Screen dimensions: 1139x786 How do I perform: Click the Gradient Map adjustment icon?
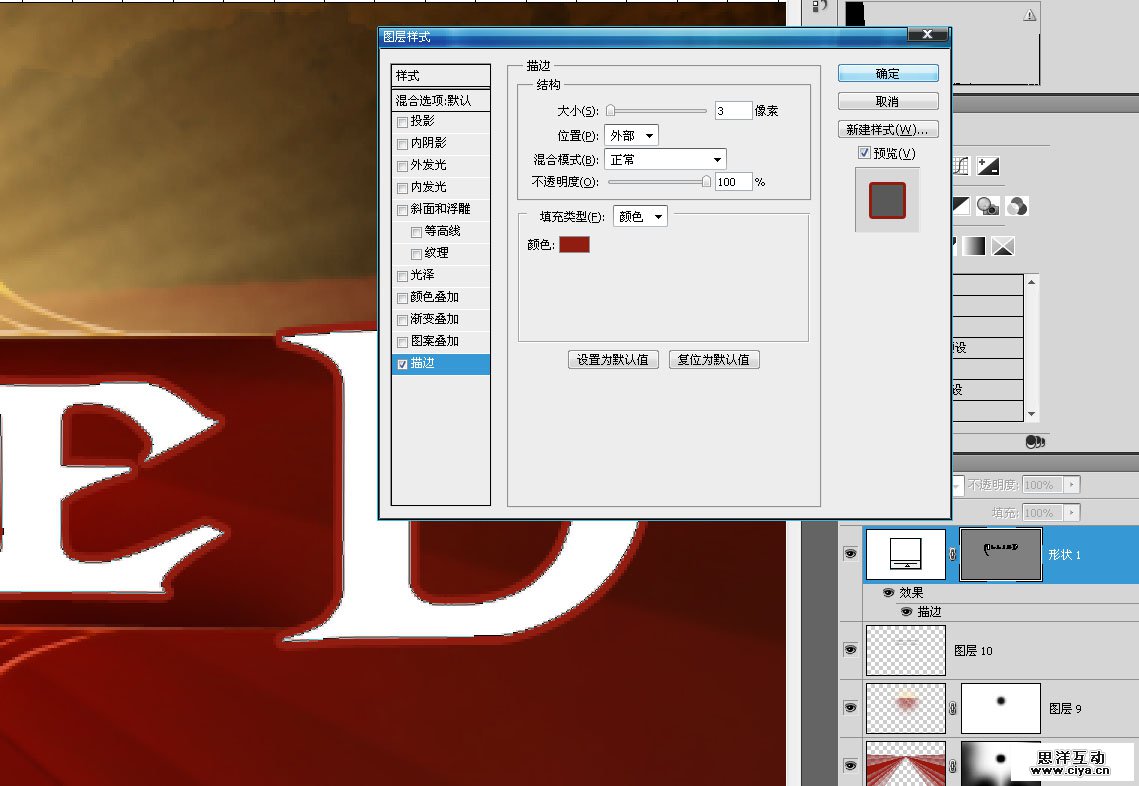click(975, 246)
